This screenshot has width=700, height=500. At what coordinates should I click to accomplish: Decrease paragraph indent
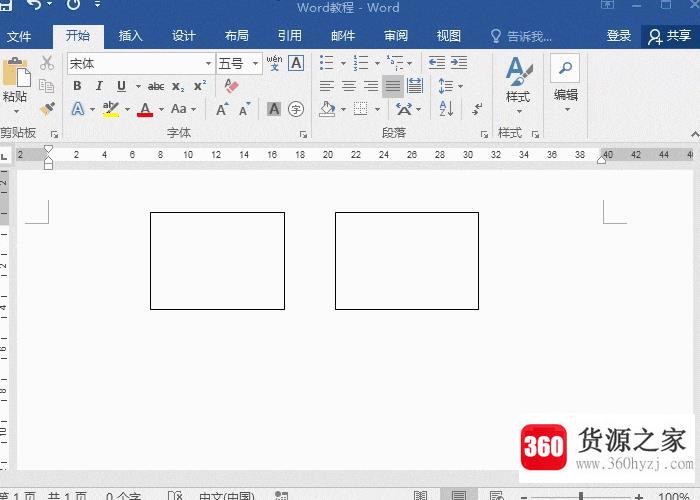tap(437, 63)
